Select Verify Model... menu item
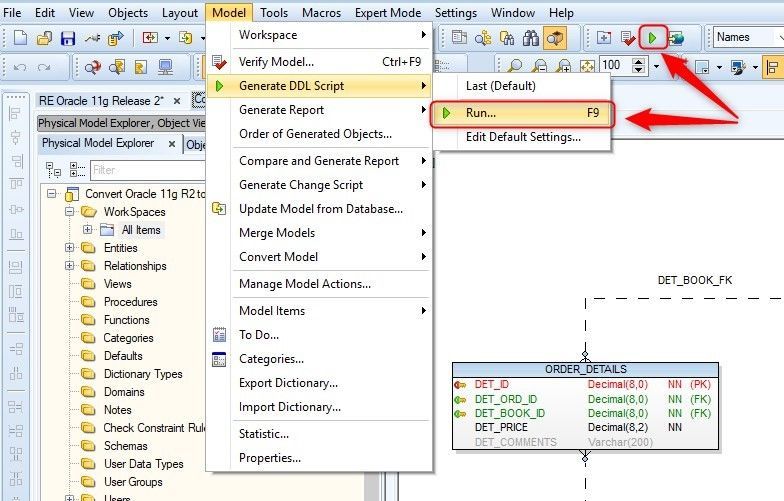 pyautogui.click(x=319, y=62)
